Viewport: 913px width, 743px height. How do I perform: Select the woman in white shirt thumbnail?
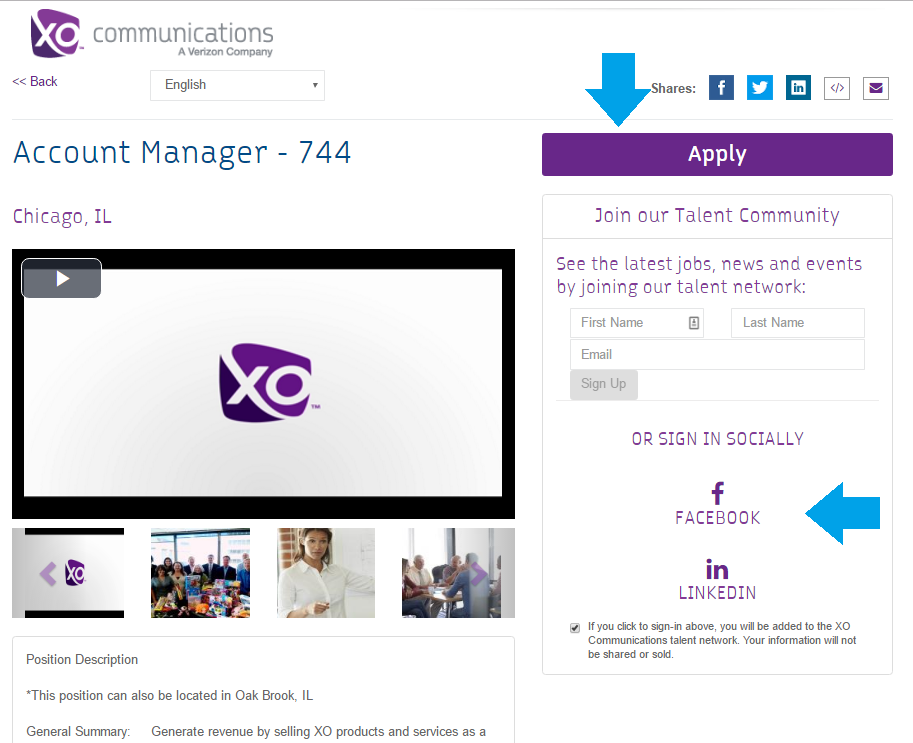[x=326, y=573]
